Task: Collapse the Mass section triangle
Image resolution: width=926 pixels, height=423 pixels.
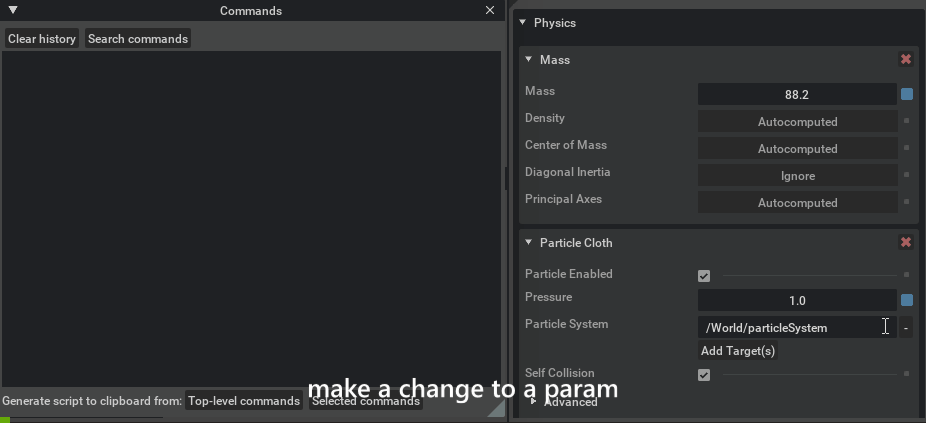Action: coord(529,59)
